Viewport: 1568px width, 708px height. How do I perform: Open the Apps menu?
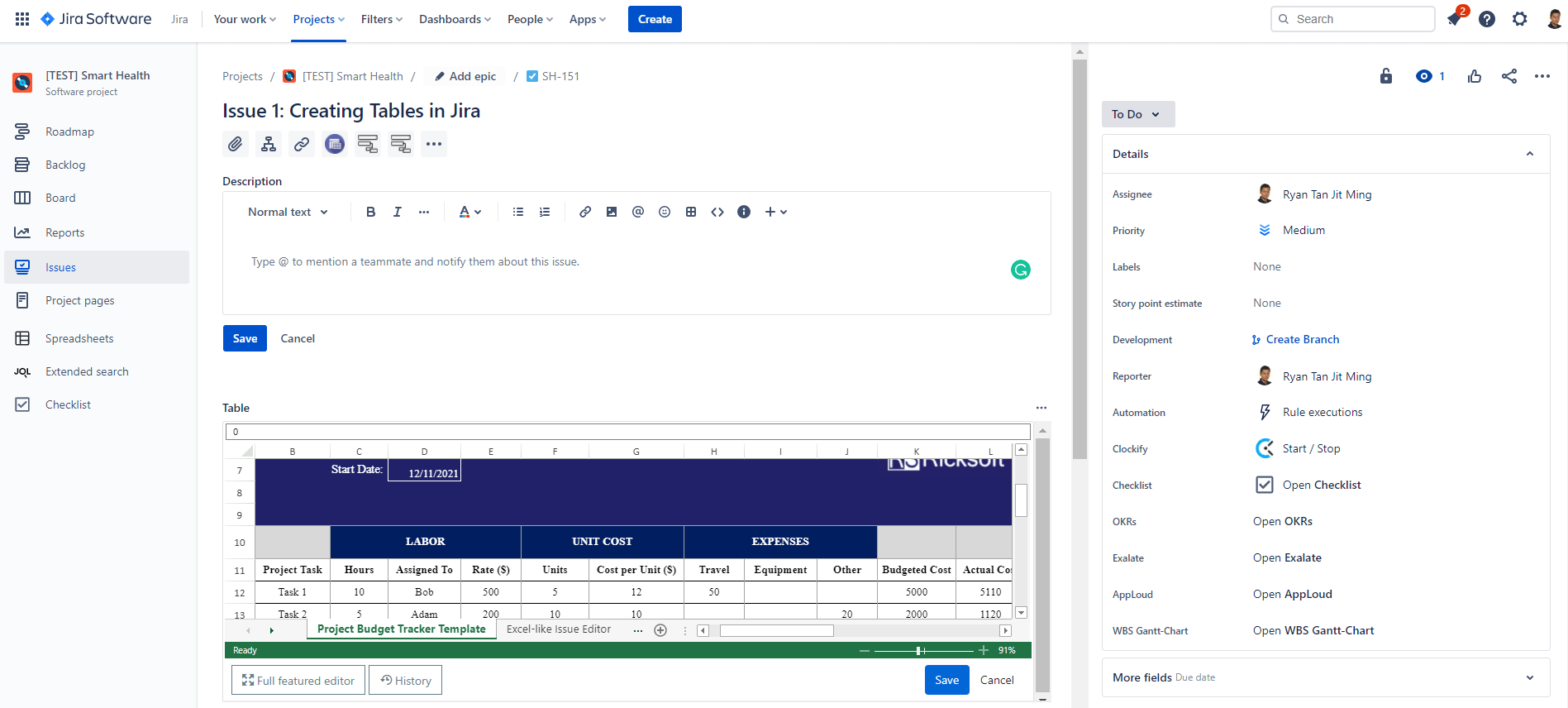(x=588, y=19)
